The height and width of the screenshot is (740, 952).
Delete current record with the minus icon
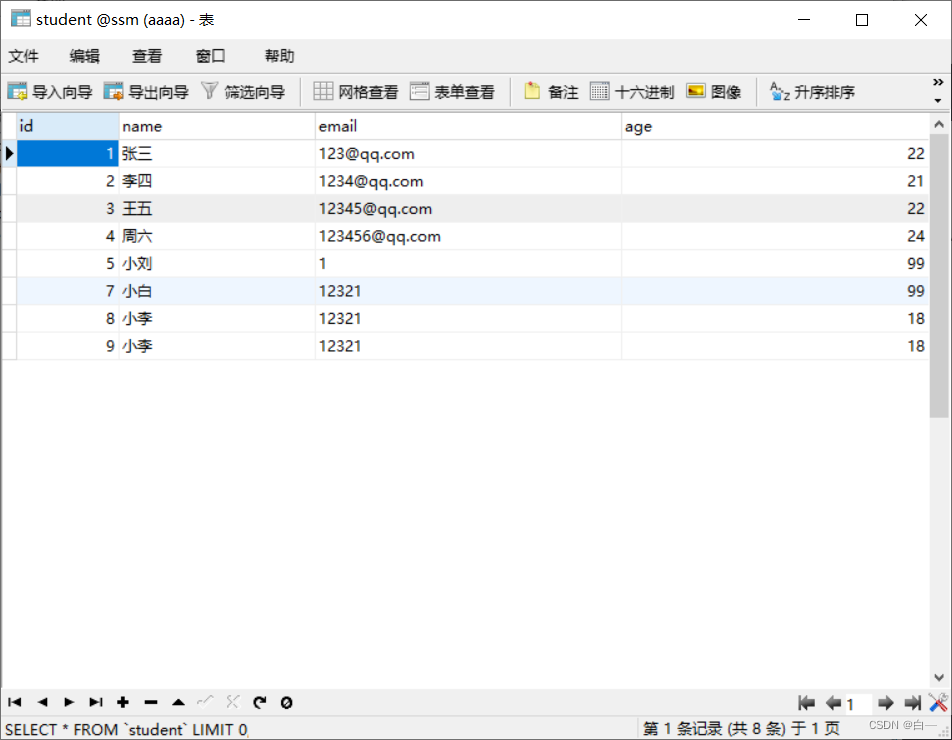(x=150, y=702)
